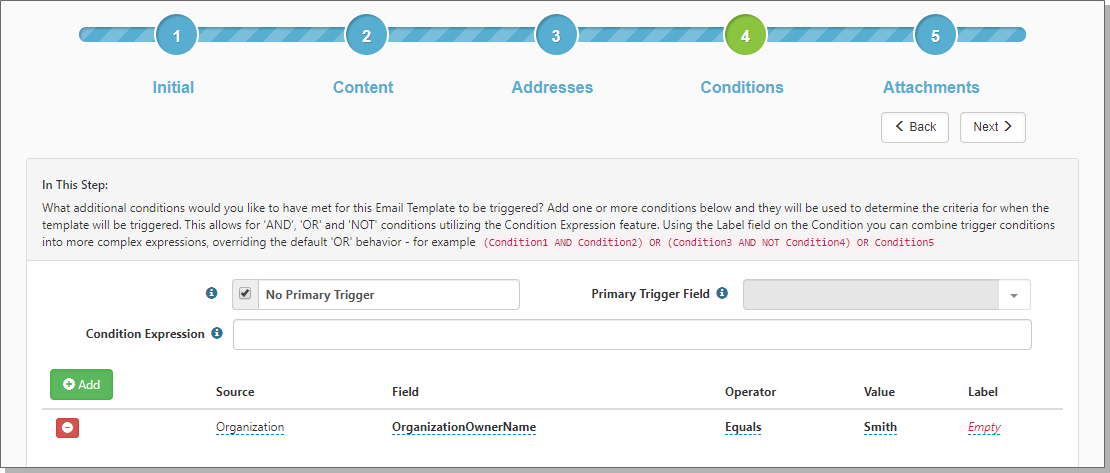Select the green step 4 circle

745,35
